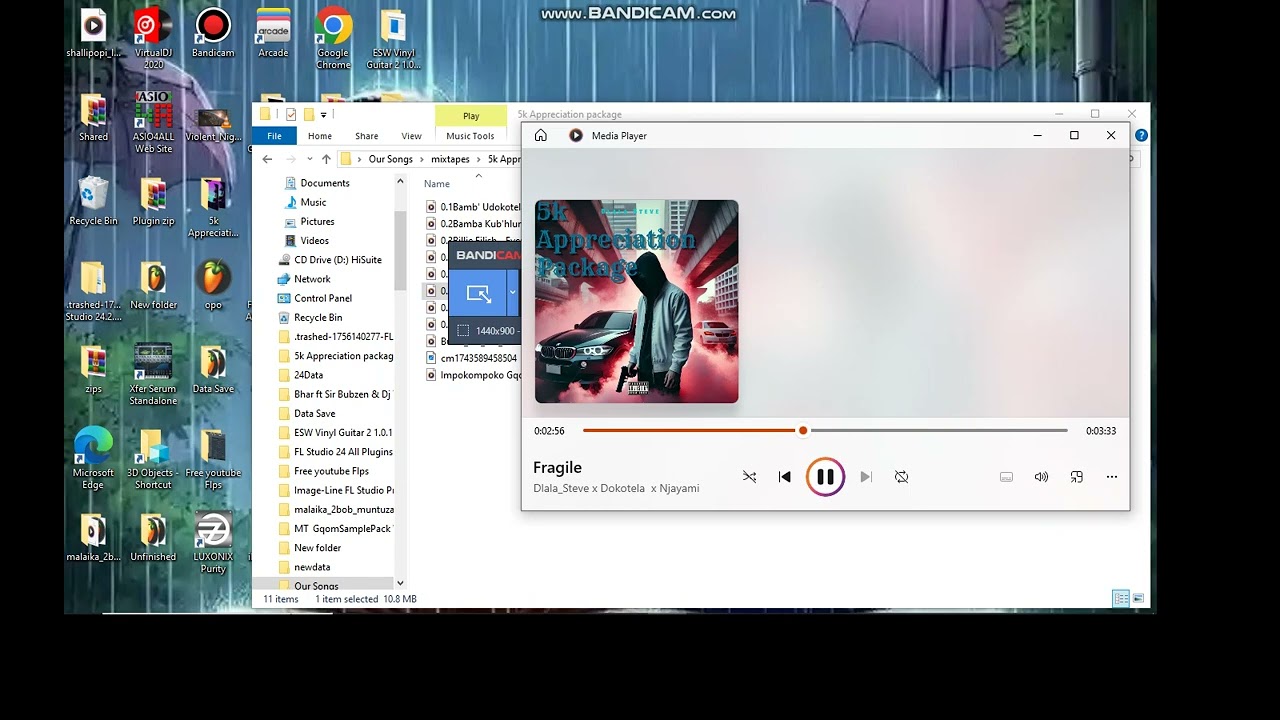Select Control Panel in the navigation pane

pyautogui.click(x=323, y=298)
